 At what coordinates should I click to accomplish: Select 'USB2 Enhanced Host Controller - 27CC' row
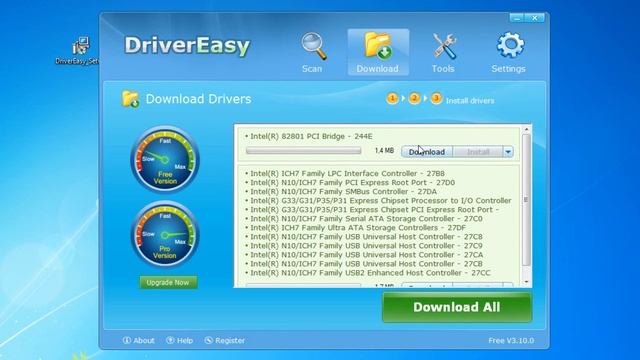[368, 272]
